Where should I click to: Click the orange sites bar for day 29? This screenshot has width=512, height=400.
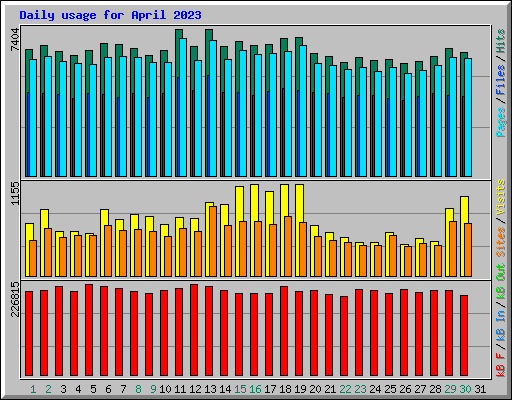(x=453, y=249)
